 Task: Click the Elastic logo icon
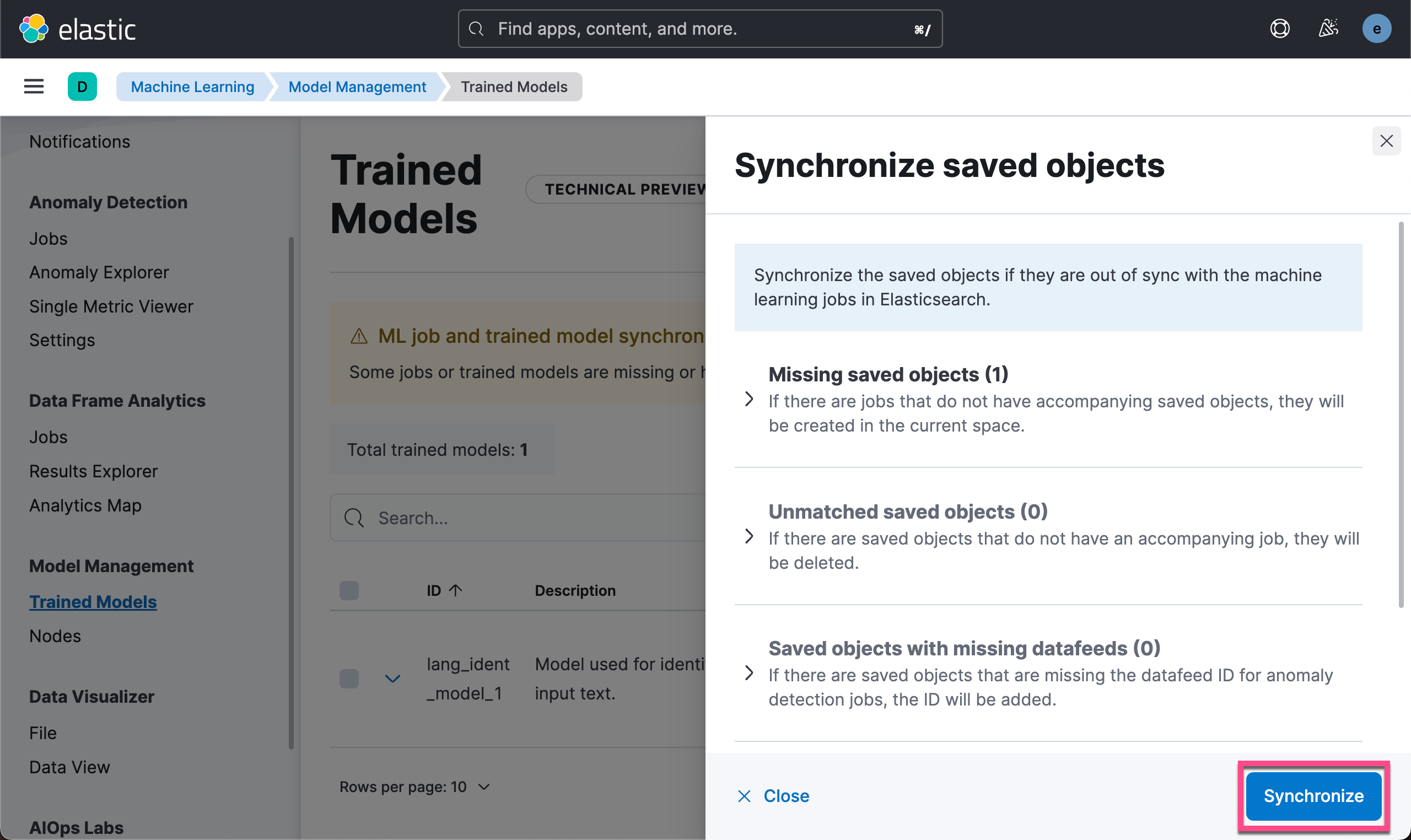coord(34,28)
